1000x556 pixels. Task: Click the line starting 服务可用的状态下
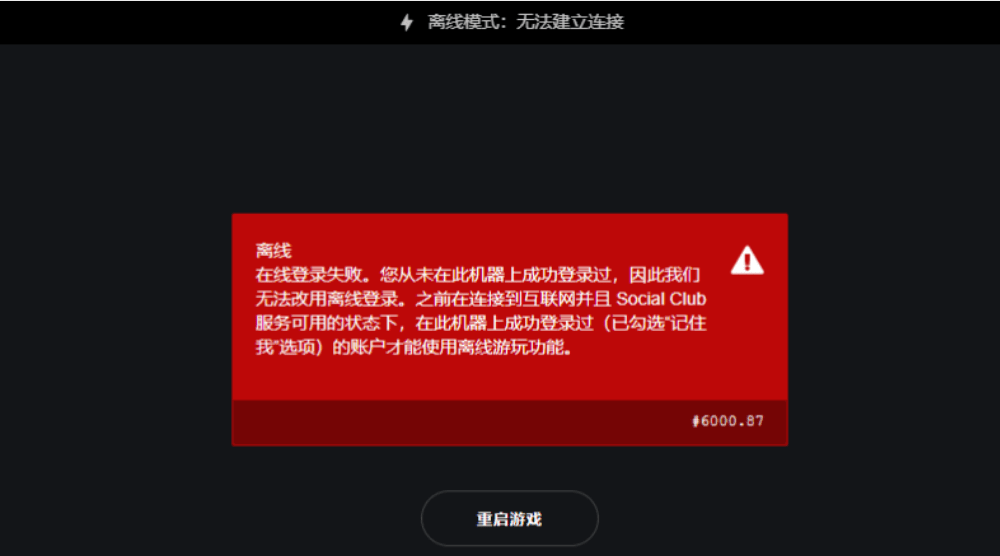click(x=481, y=323)
